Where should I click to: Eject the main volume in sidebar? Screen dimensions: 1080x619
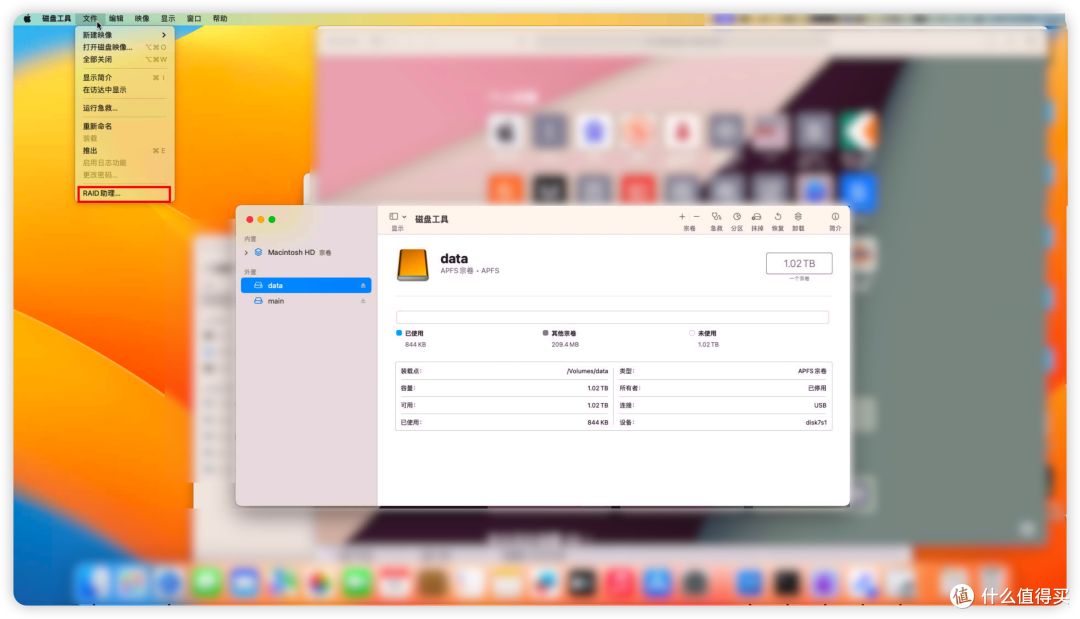[363, 302]
